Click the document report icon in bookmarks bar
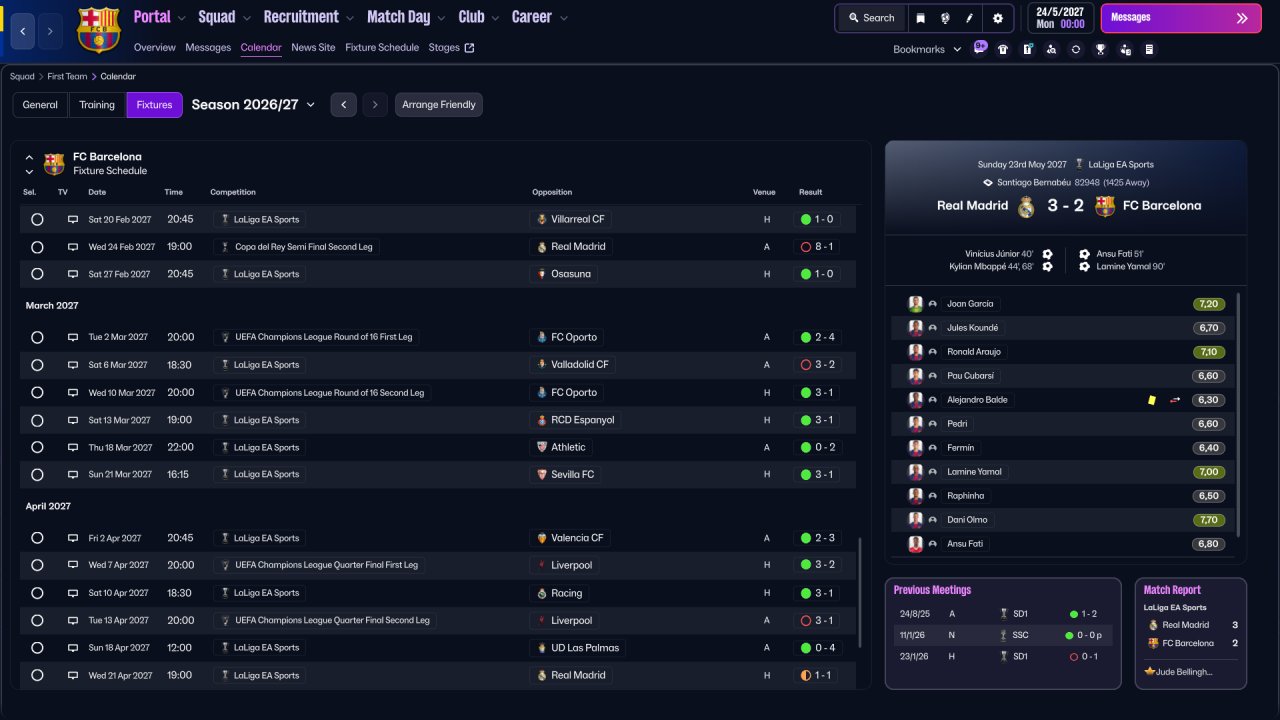The height and width of the screenshot is (720, 1280). click(x=1149, y=49)
